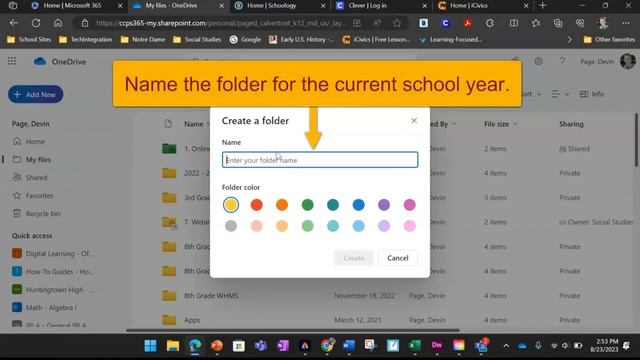
Task: Expand the view options dropdown
Action: [x=560, y=94]
